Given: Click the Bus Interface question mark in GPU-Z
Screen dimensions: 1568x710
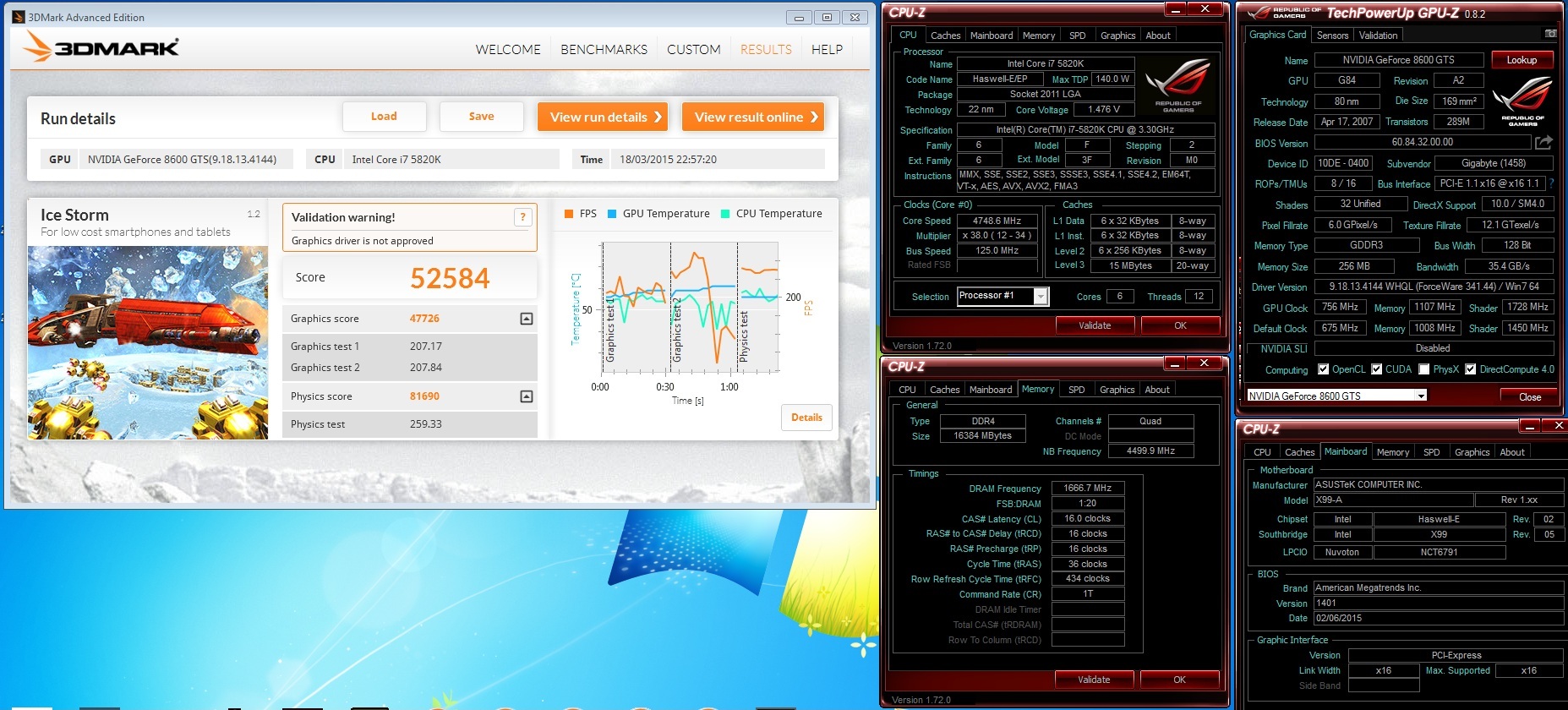Looking at the screenshot, I should point(1551,183).
